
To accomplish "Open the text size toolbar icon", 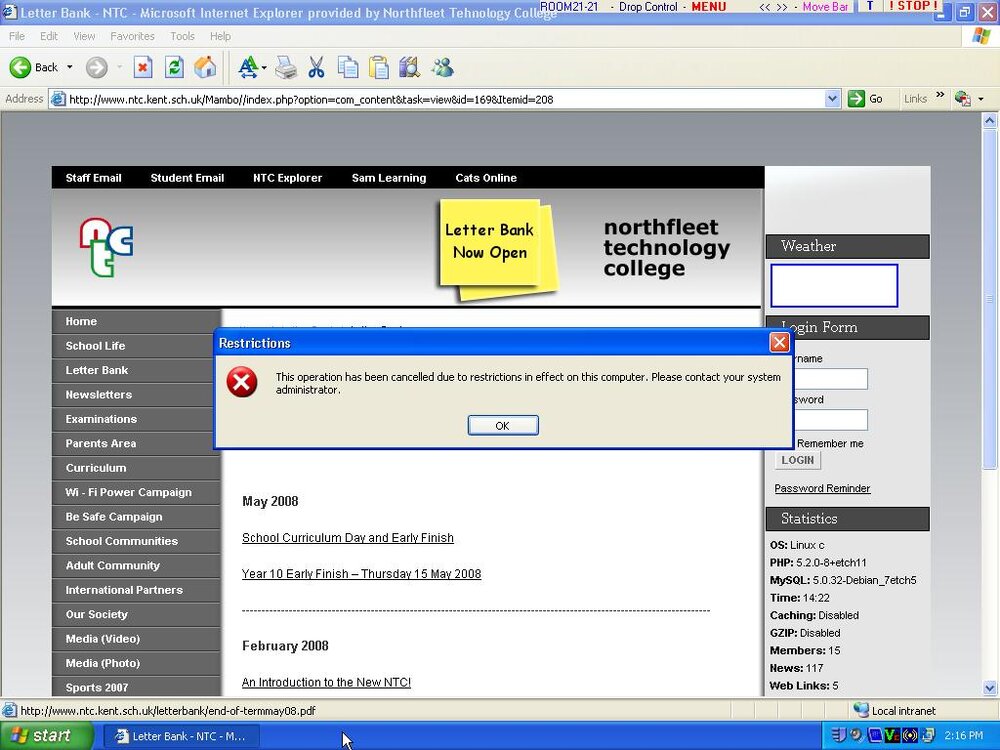I will 248,67.
